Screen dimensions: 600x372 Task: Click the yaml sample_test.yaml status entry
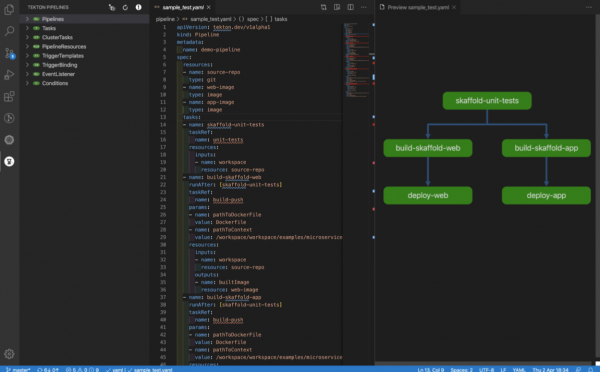point(139,370)
